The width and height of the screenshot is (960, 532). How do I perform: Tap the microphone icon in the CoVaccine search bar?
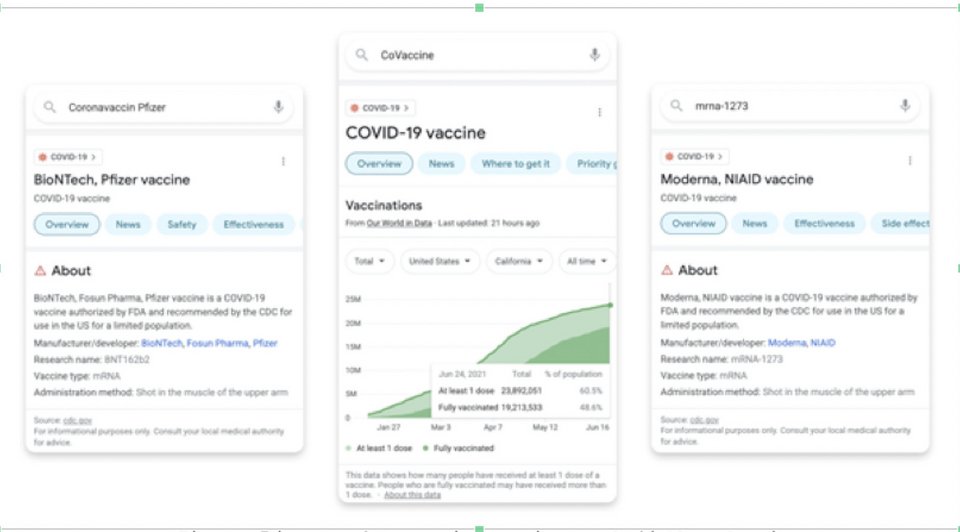click(594, 54)
